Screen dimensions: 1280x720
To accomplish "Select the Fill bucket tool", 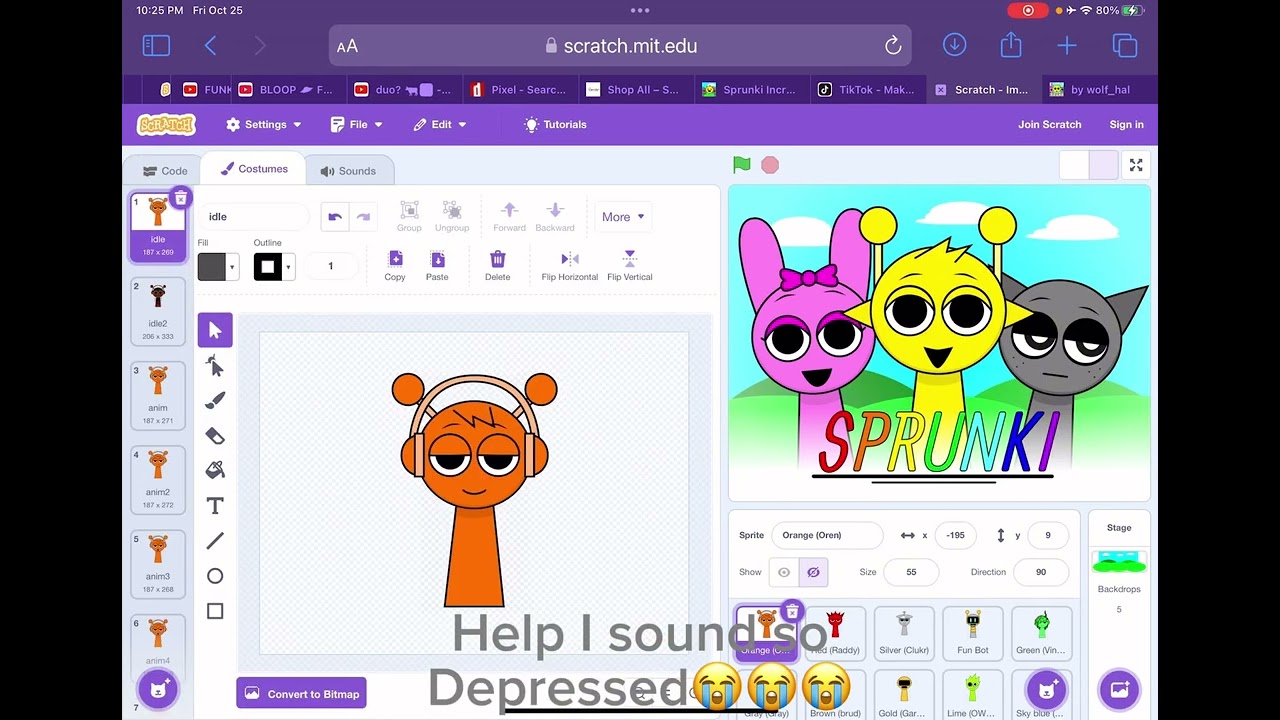I will (x=215, y=470).
